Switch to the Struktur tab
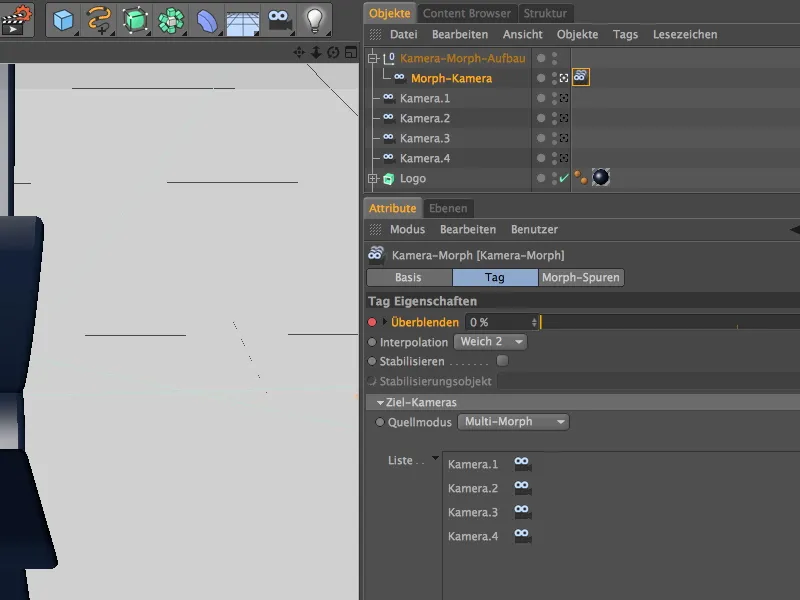The image size is (800, 600). tap(545, 13)
